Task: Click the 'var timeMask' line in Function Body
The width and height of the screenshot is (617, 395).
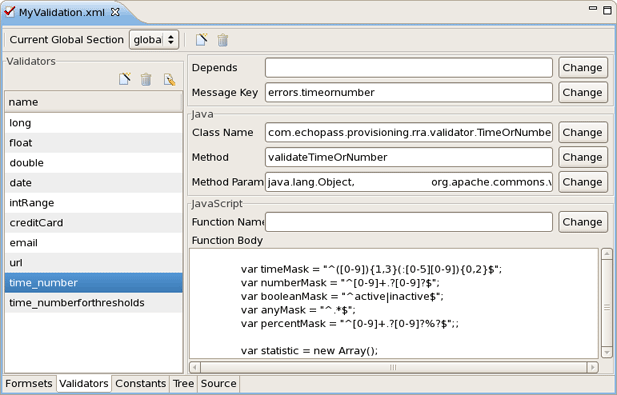Action: click(371, 269)
